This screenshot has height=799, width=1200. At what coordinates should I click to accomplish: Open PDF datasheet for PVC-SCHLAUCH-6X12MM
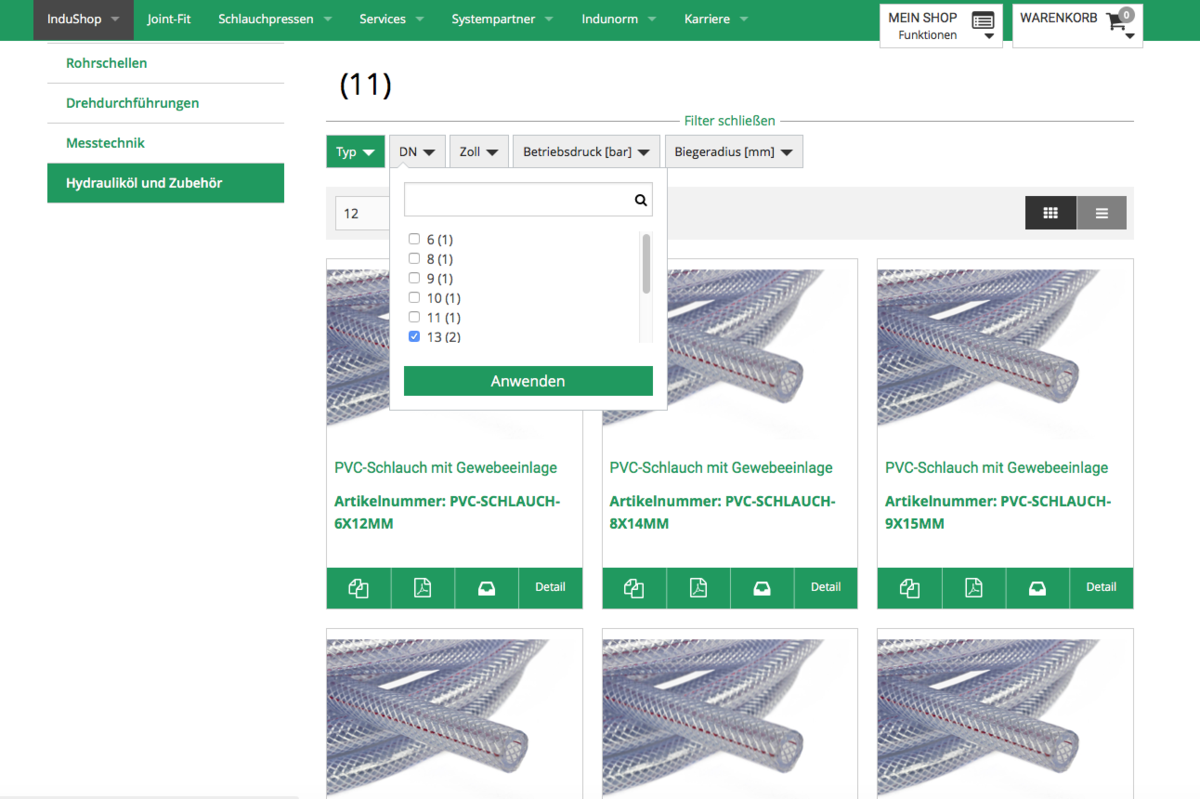click(x=422, y=588)
